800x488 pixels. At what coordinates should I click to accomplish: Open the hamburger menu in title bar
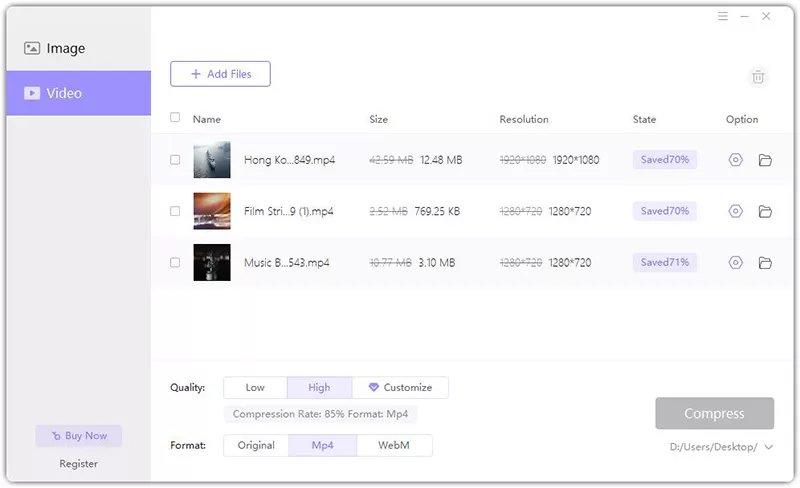tap(723, 17)
